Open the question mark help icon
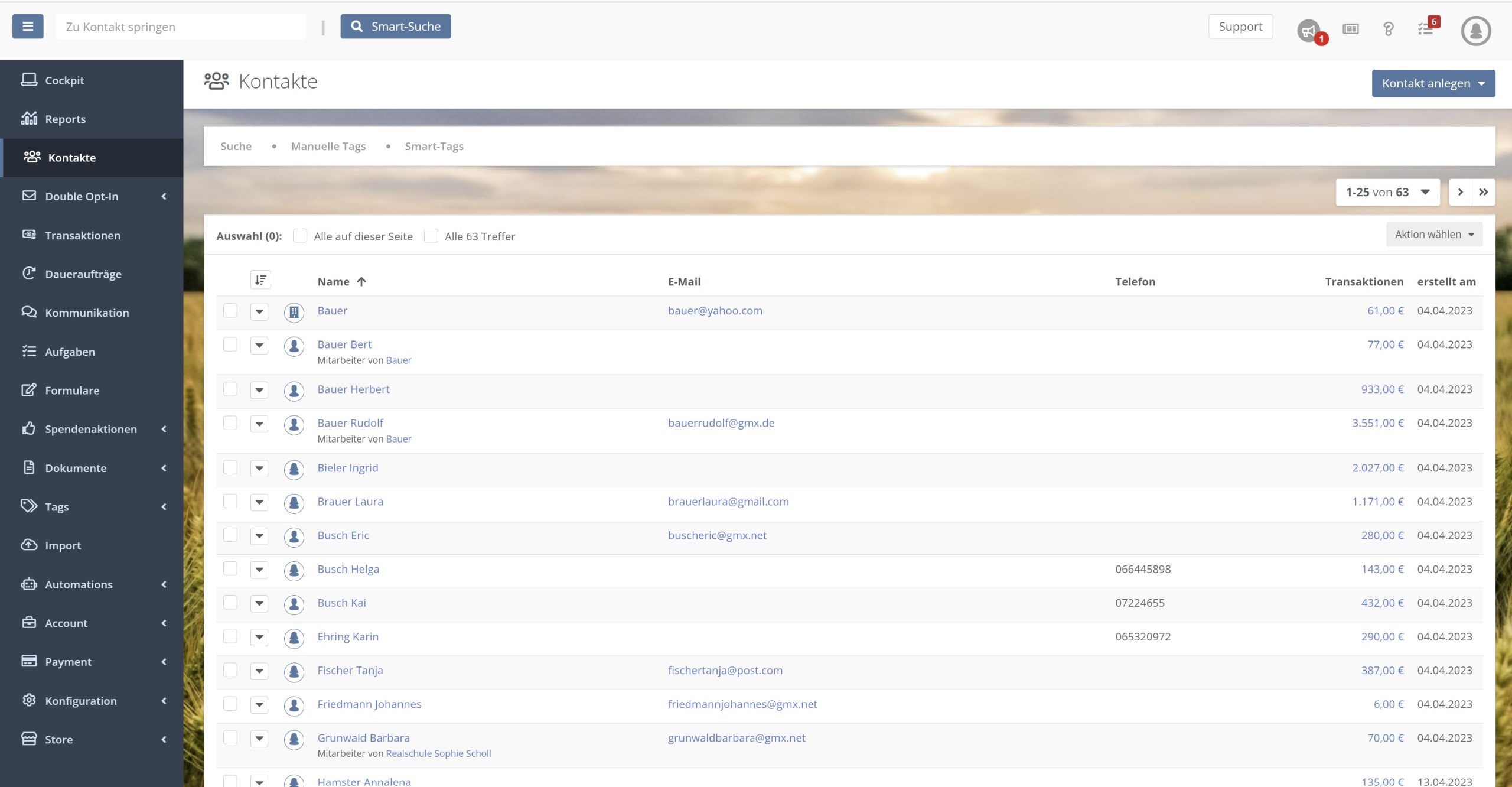The width and height of the screenshot is (1512, 787). click(x=1388, y=29)
